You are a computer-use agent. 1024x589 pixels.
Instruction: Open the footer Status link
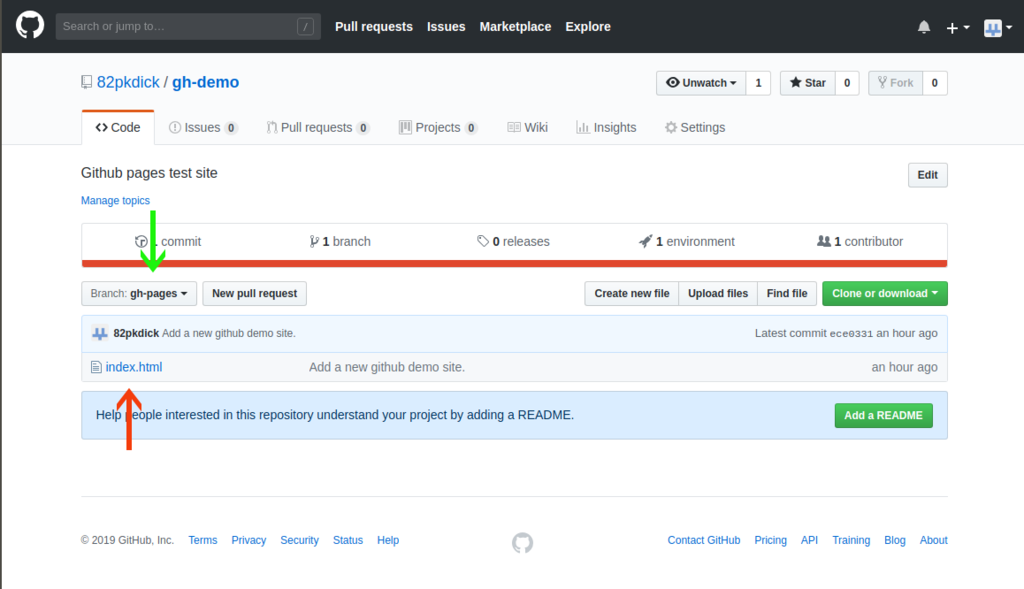[x=347, y=540]
